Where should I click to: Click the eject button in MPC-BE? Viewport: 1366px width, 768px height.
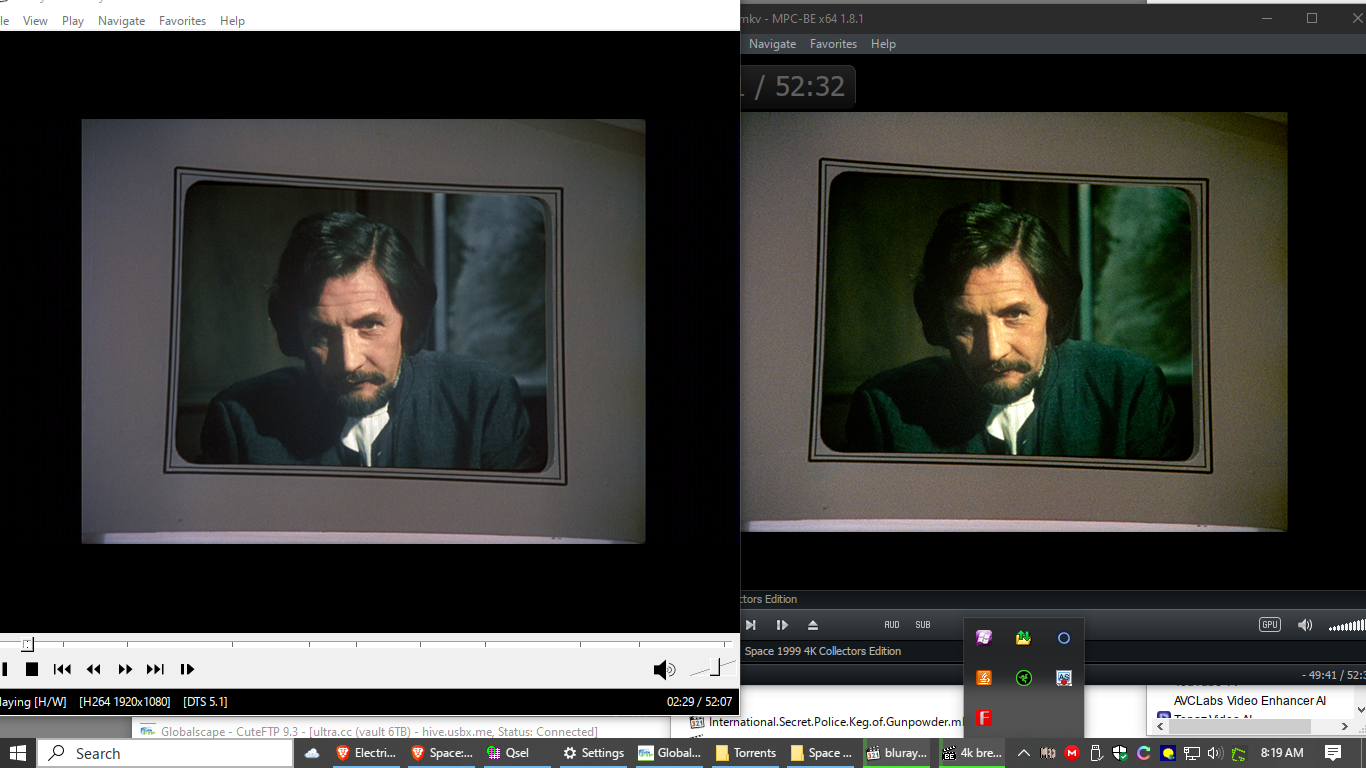click(x=813, y=625)
